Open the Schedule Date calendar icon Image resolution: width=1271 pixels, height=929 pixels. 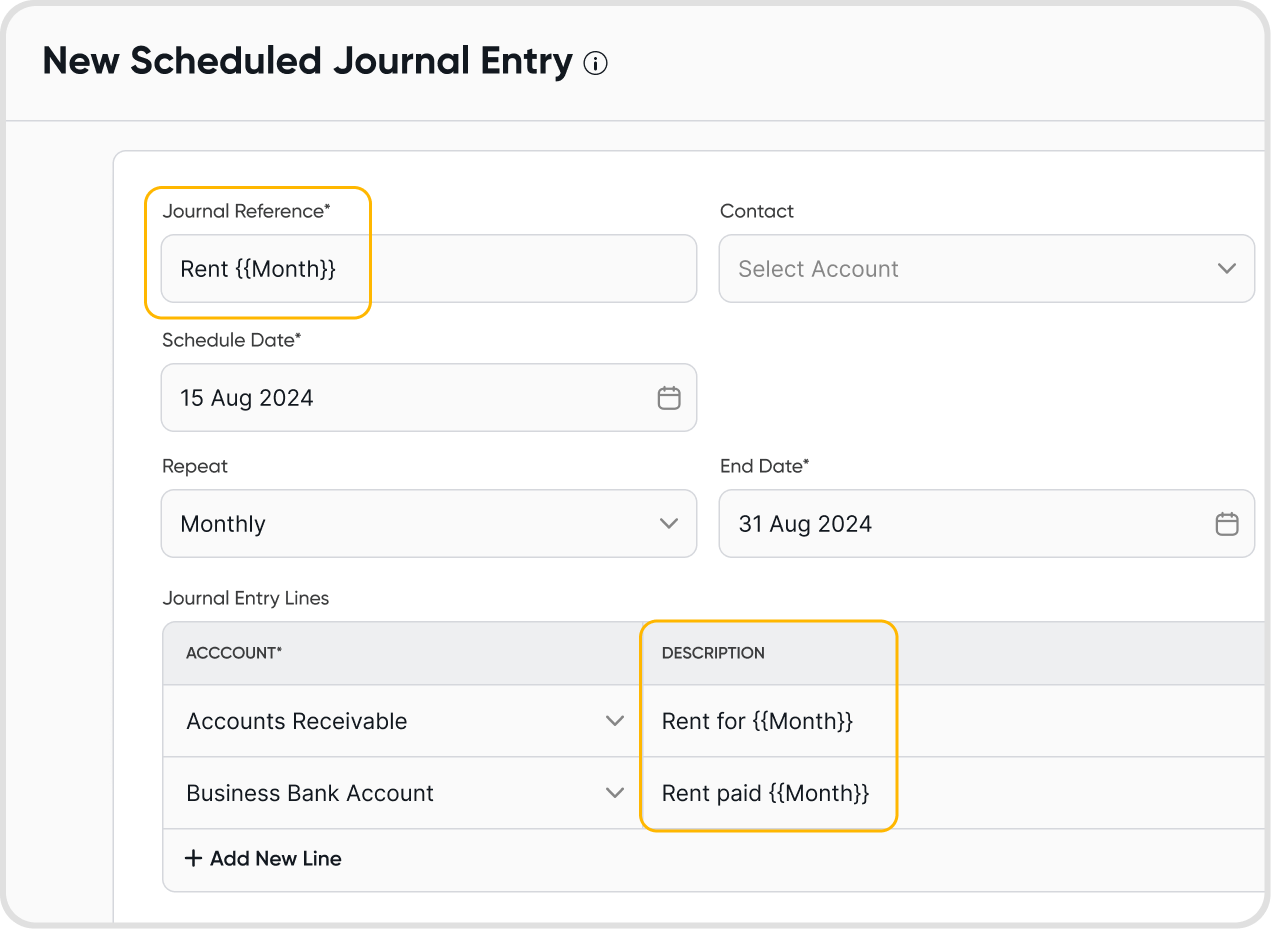point(669,398)
